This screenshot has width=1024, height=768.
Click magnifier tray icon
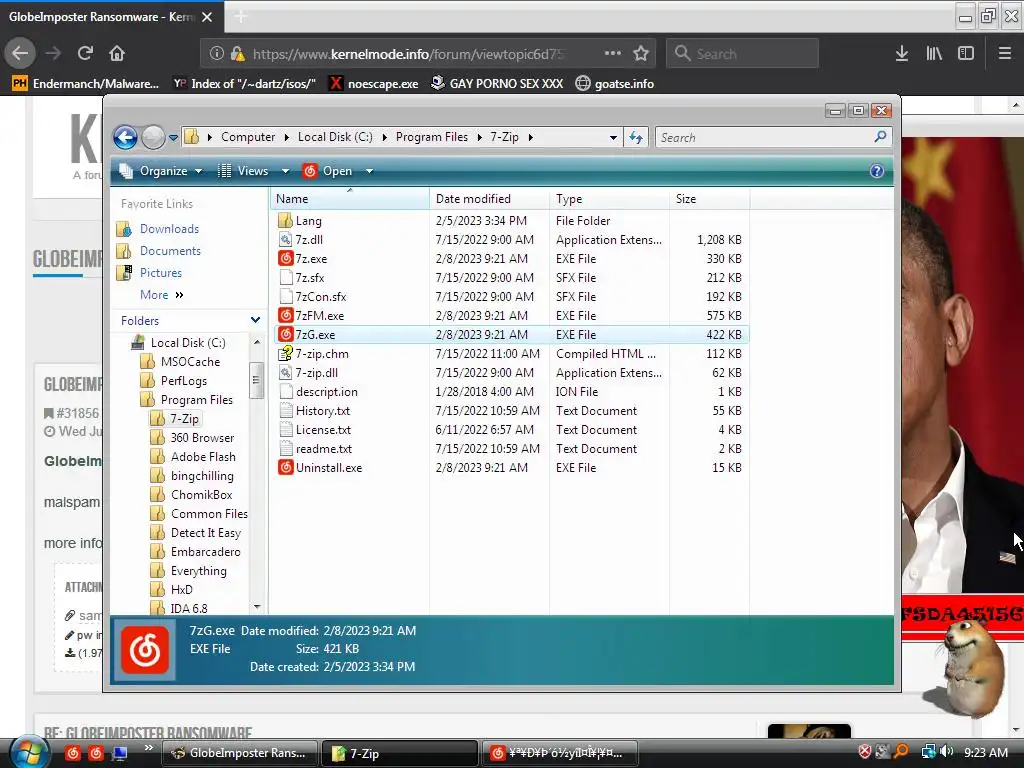901,752
